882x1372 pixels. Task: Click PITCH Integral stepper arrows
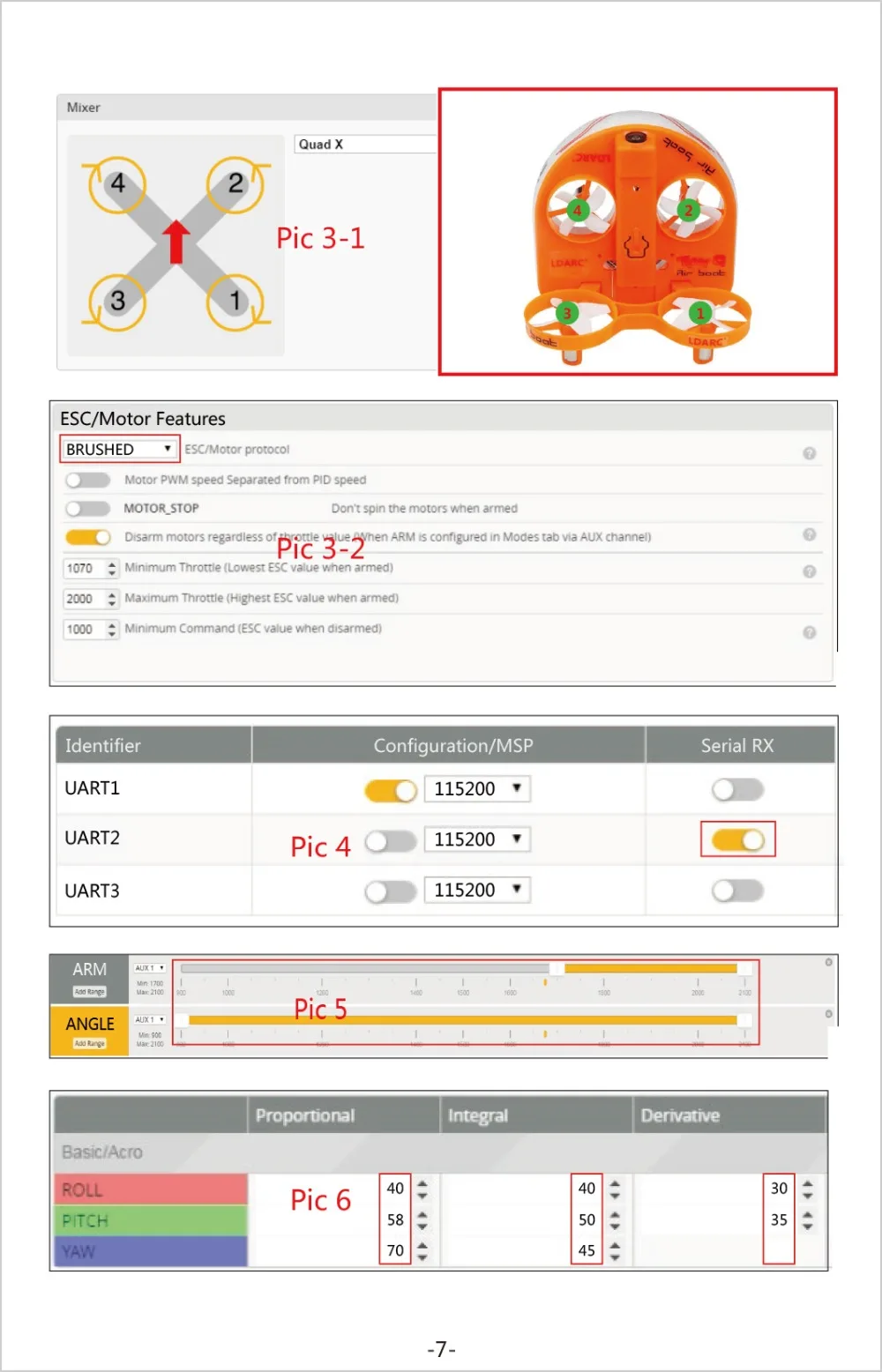pos(615,1220)
